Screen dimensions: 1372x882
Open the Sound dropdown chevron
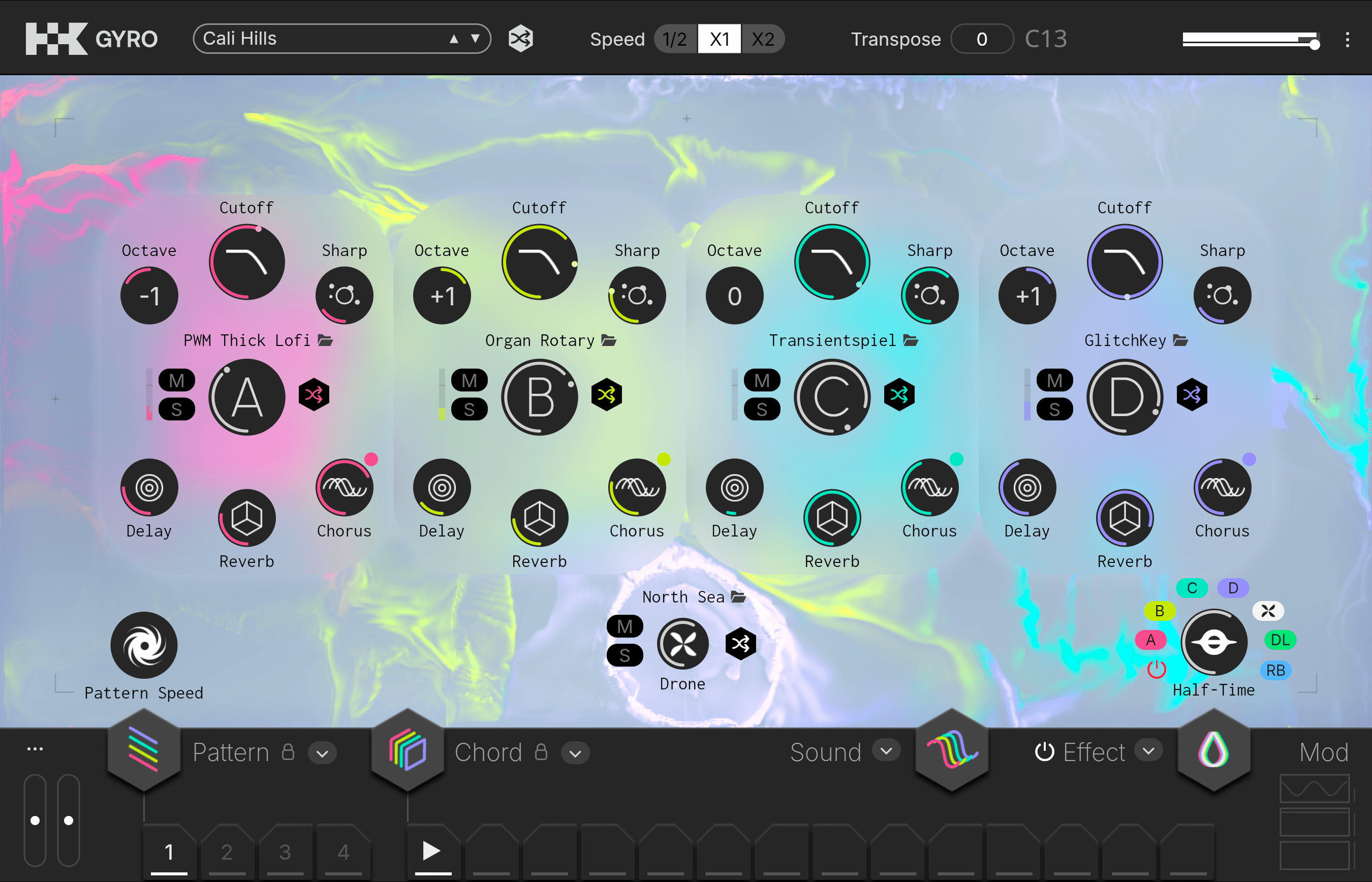tap(886, 751)
